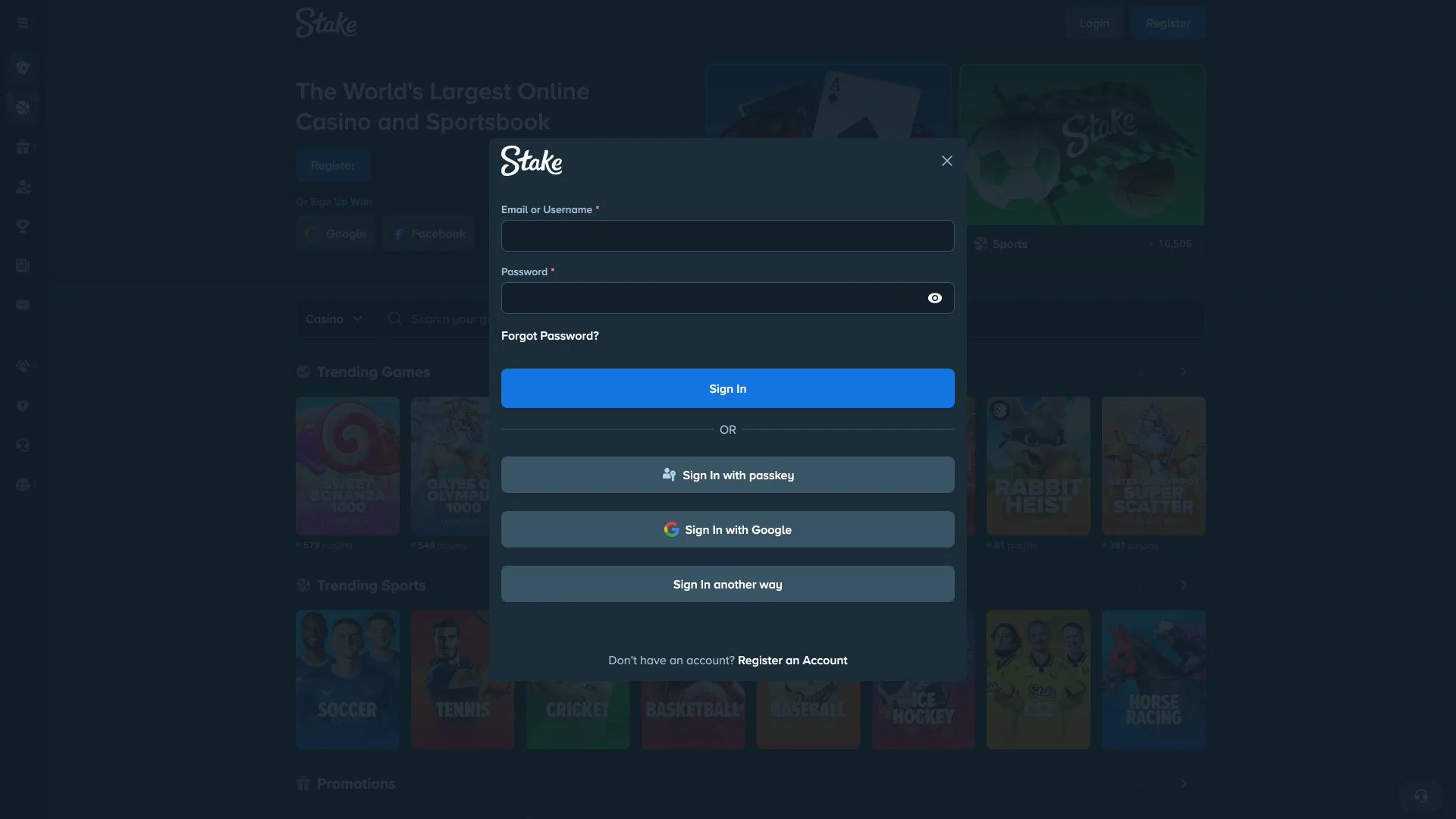1456x819 pixels.
Task: Choose Sign In with passkey
Action: (727, 475)
